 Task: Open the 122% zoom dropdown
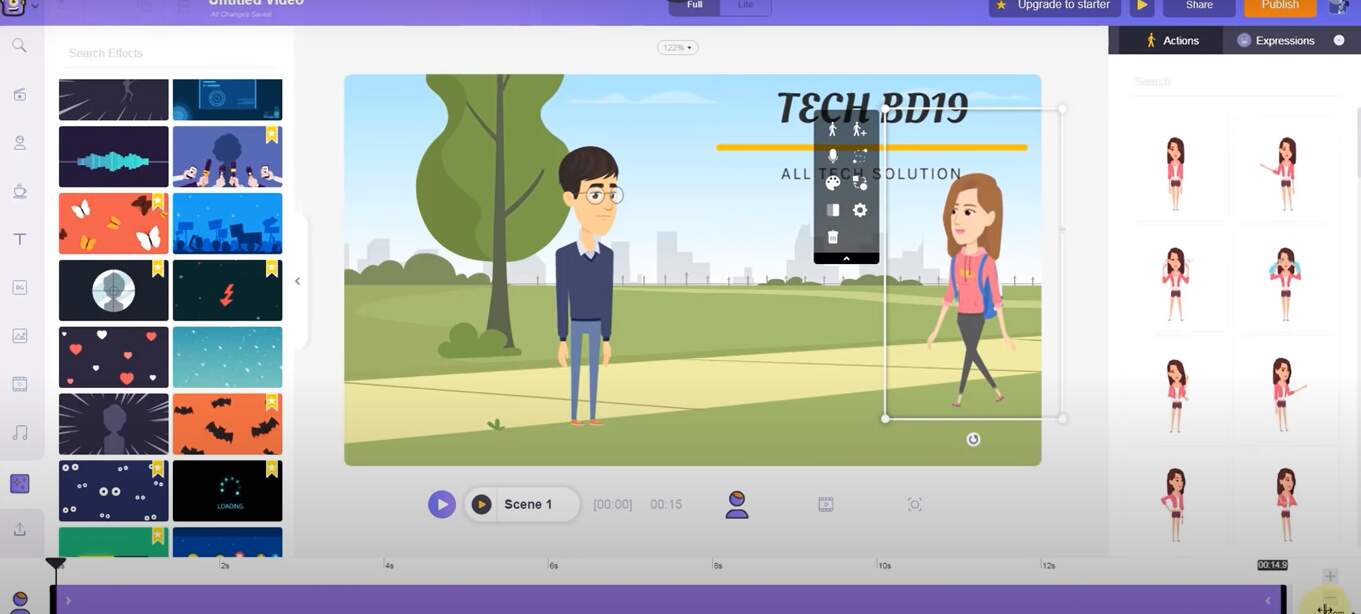click(x=677, y=47)
